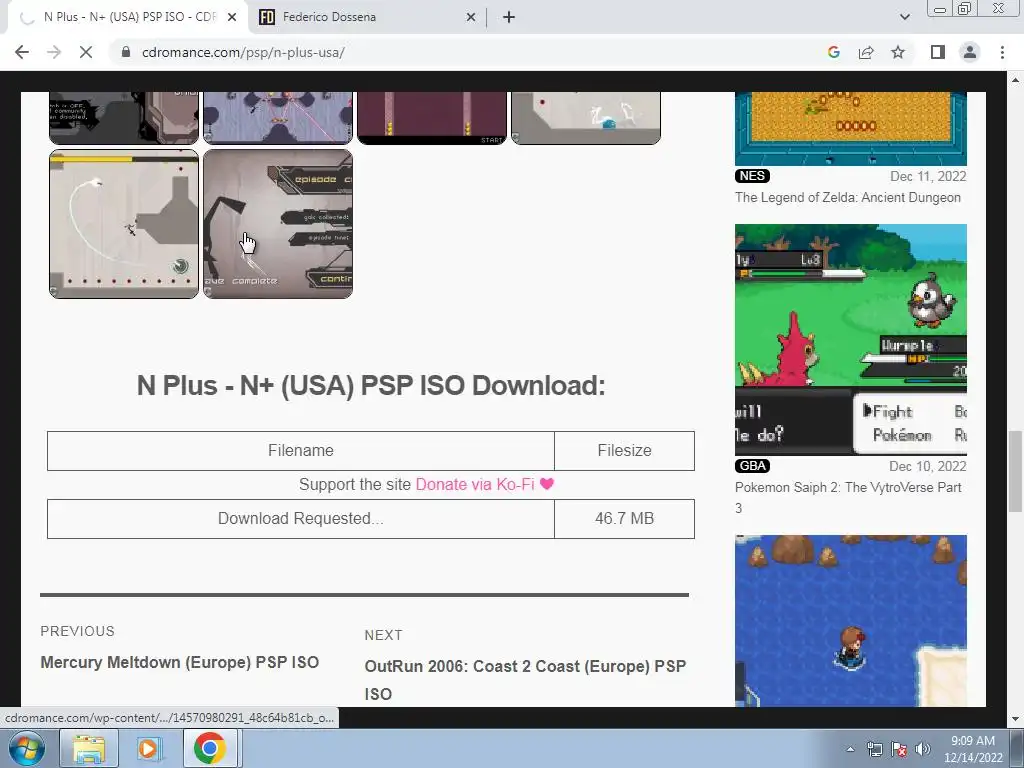
Task: Open the Zelda dungeon screenshot thumbnail
Action: tap(850, 129)
